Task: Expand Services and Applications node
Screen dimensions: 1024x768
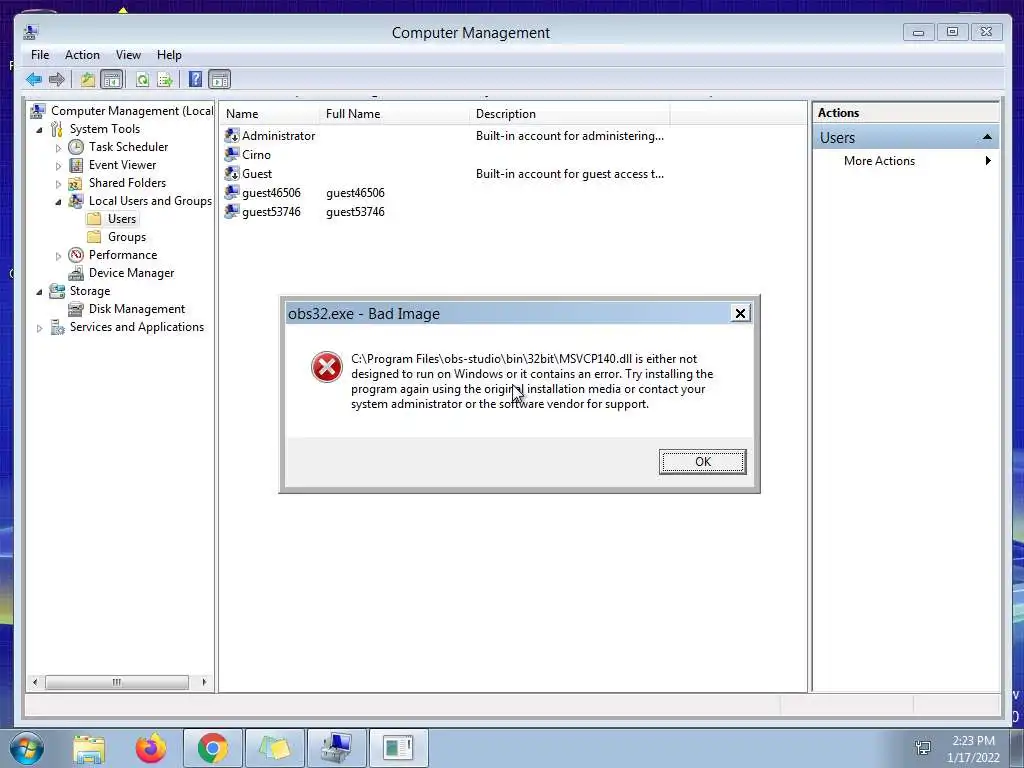Action: pyautogui.click(x=40, y=328)
